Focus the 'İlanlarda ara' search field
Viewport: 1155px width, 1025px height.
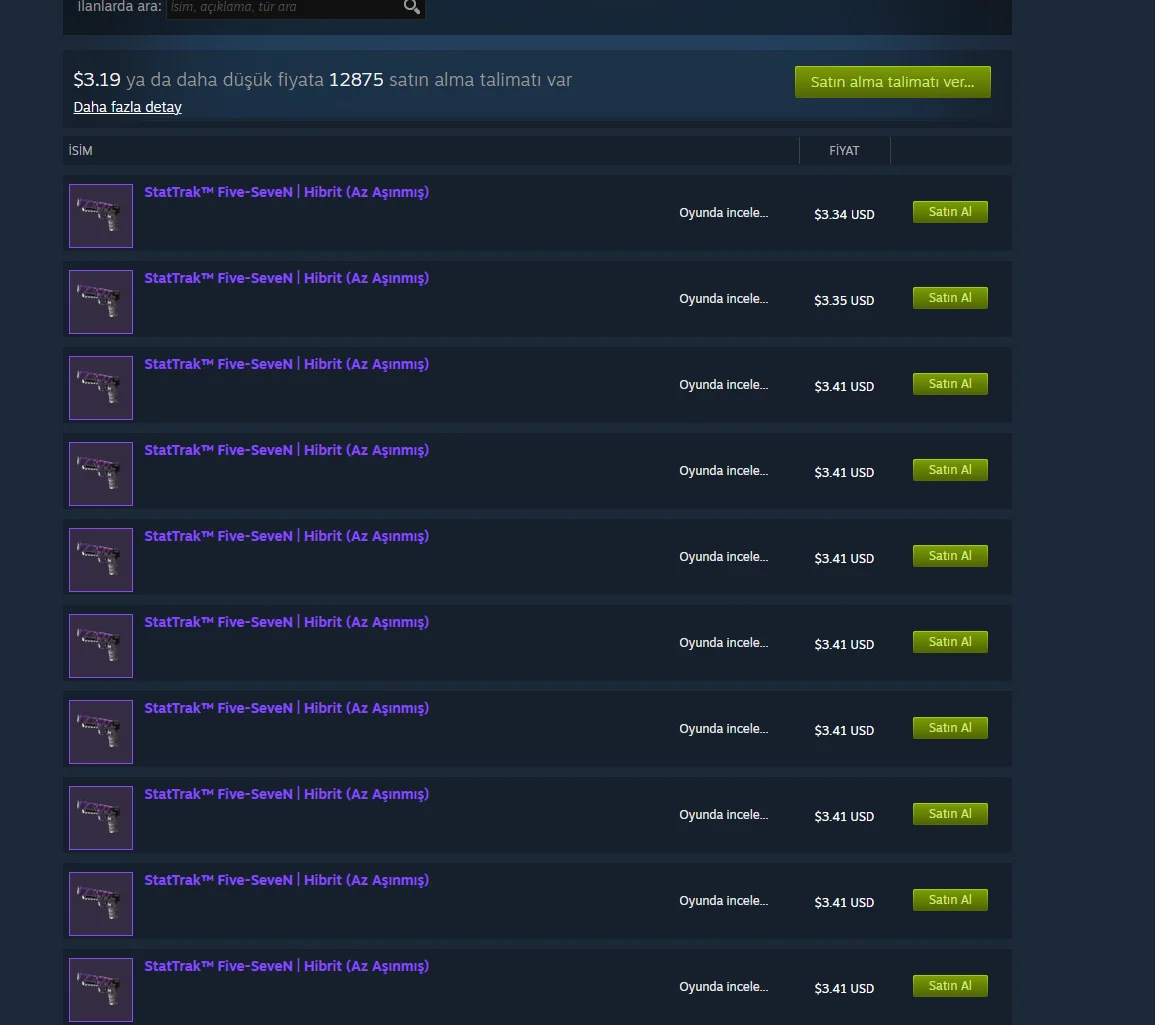click(x=284, y=7)
